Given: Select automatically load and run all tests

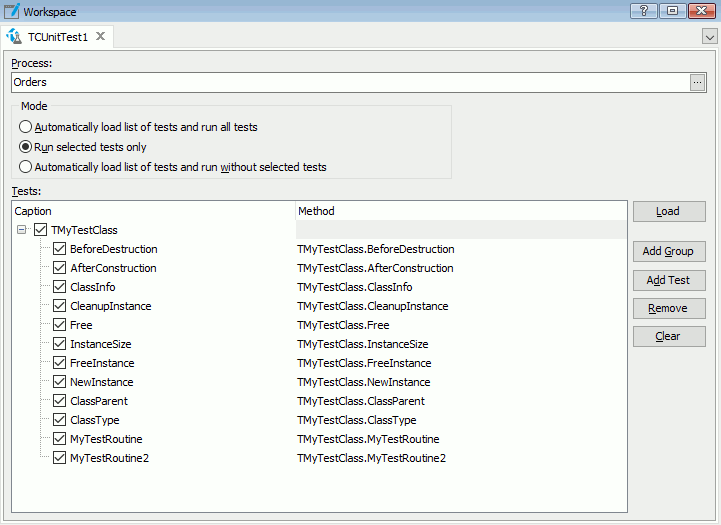Looking at the screenshot, I should point(25,127).
